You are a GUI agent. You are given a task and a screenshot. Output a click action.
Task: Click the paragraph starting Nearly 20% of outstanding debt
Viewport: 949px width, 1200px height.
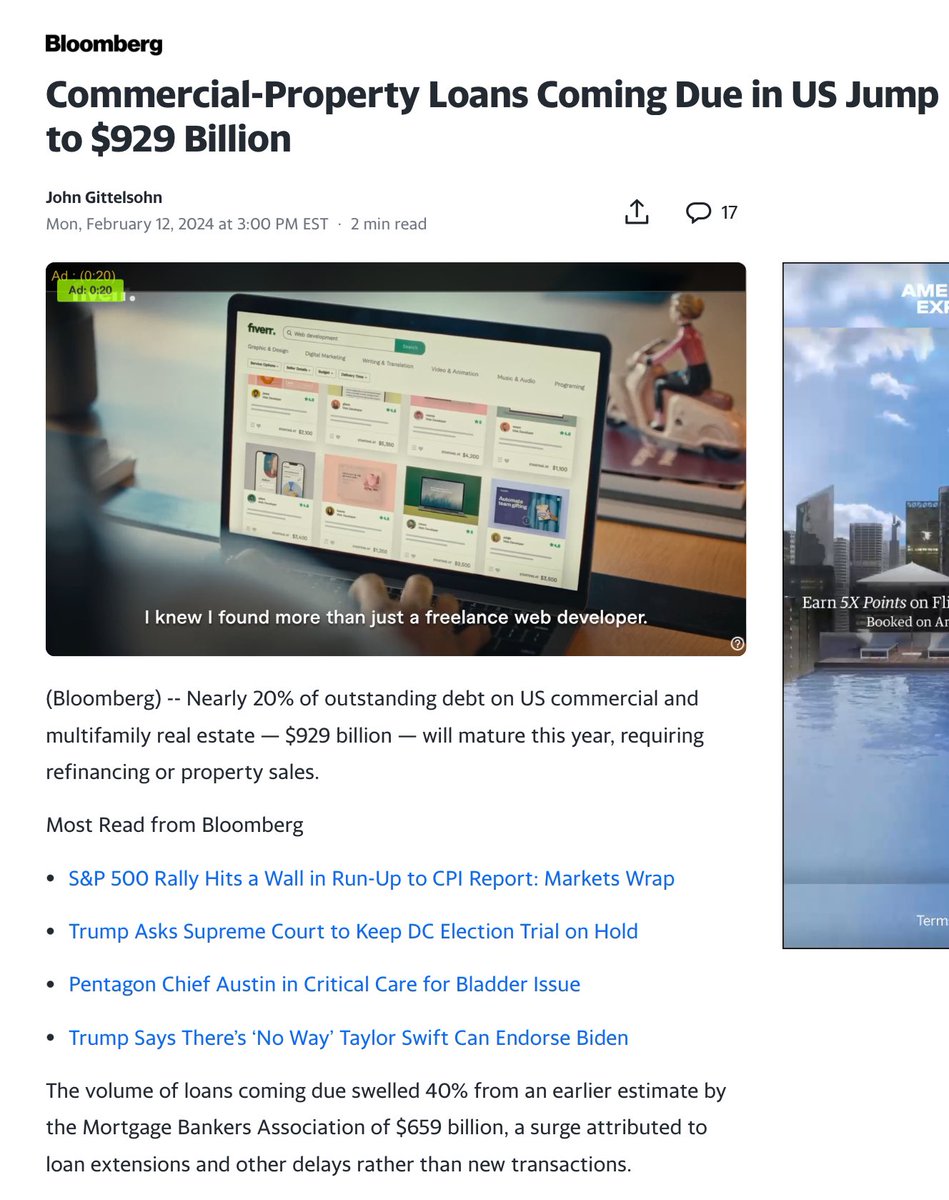click(x=375, y=736)
